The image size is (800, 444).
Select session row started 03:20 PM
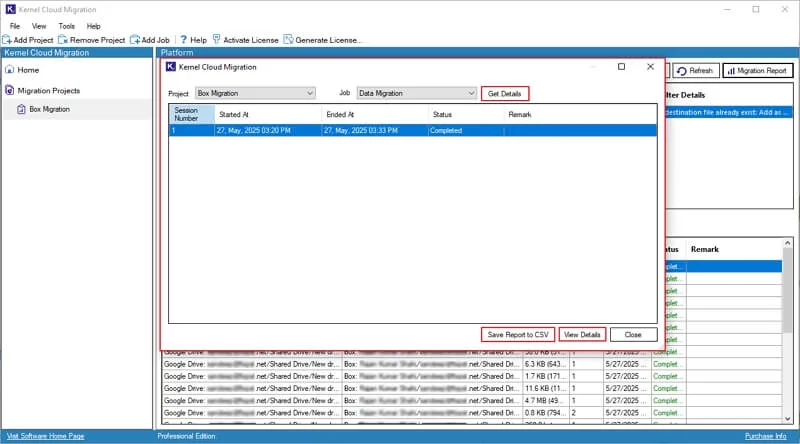click(413, 131)
